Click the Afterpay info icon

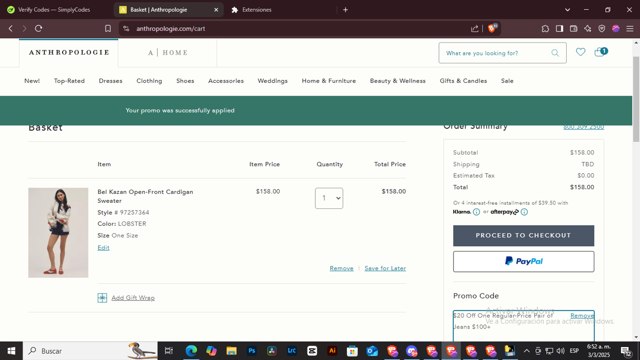click(524, 212)
